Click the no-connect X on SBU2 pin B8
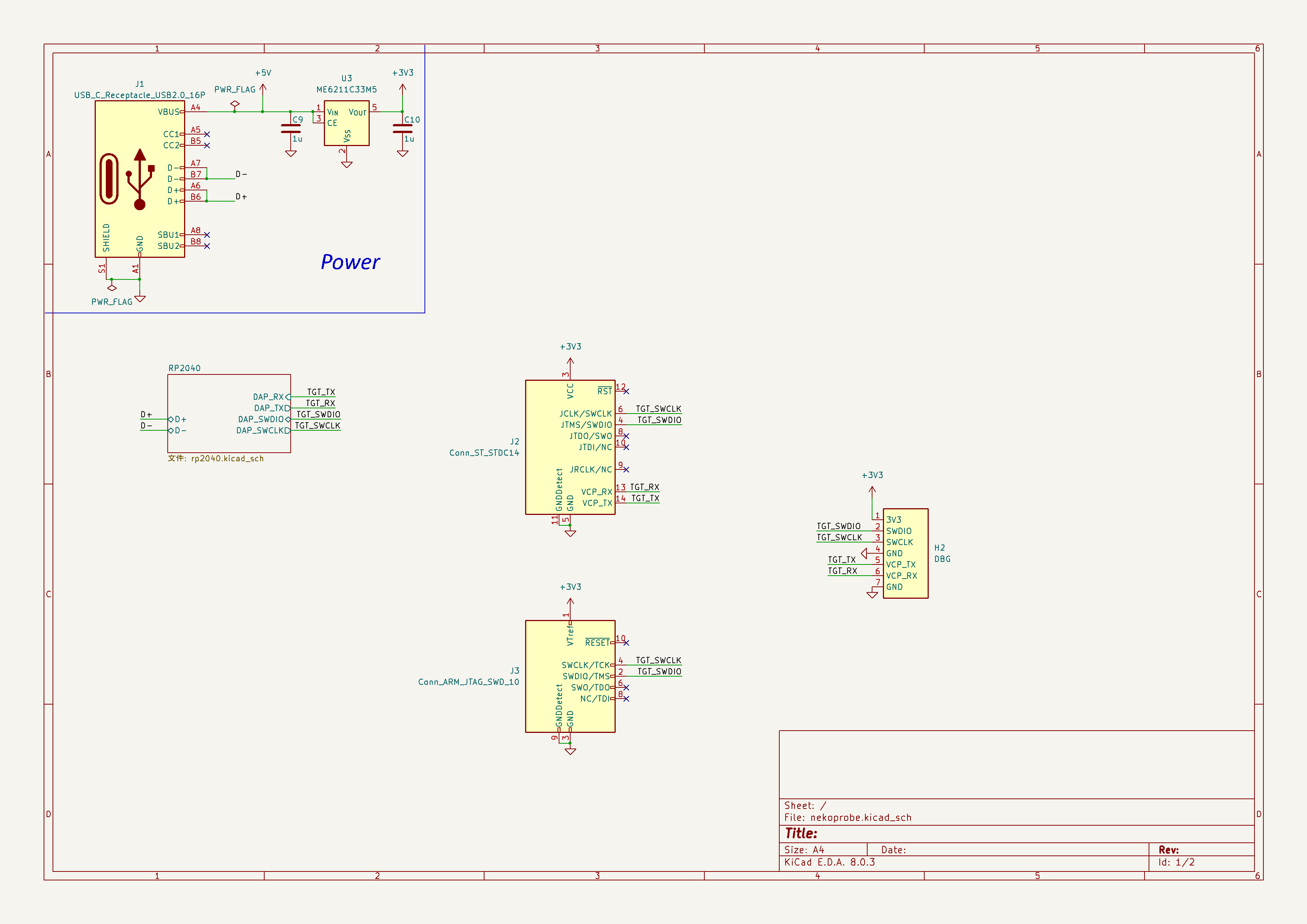The width and height of the screenshot is (1307, 924). [206, 246]
